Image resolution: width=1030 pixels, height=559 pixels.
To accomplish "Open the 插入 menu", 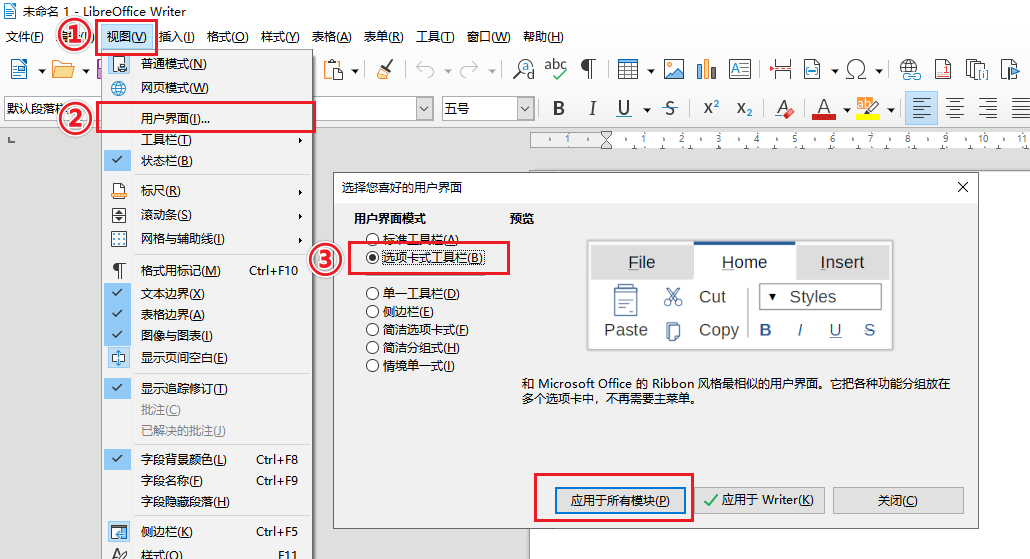I will coord(177,37).
